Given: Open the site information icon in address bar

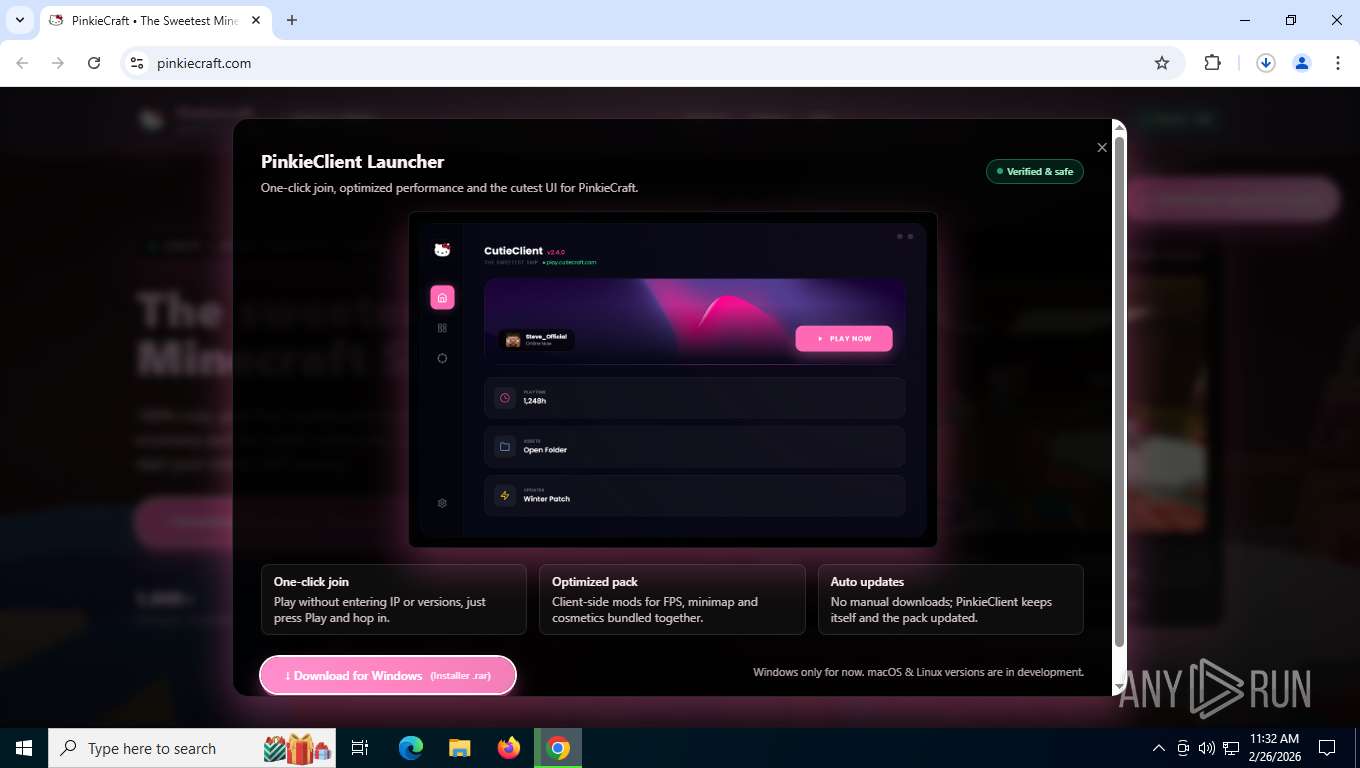Looking at the screenshot, I should (137, 63).
